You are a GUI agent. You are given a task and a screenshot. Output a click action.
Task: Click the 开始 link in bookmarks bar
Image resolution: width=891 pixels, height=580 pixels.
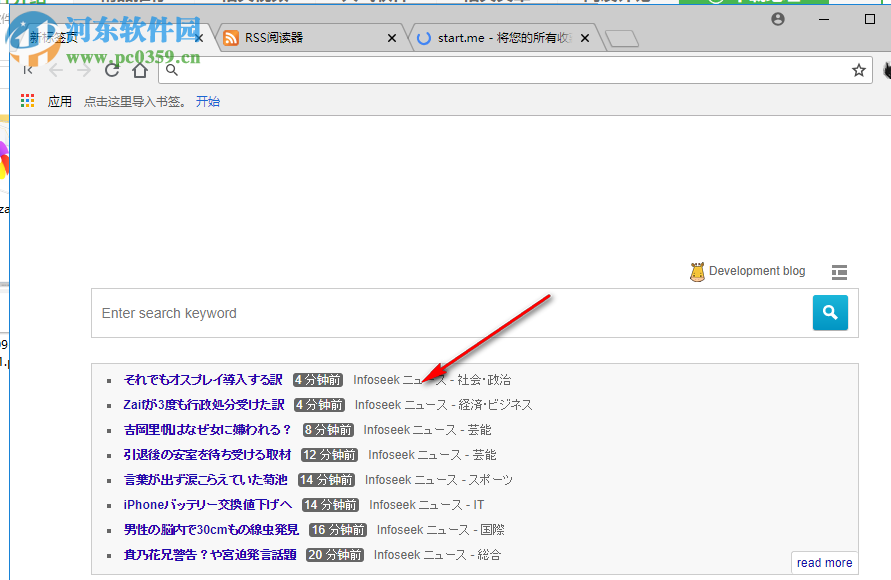click(208, 101)
